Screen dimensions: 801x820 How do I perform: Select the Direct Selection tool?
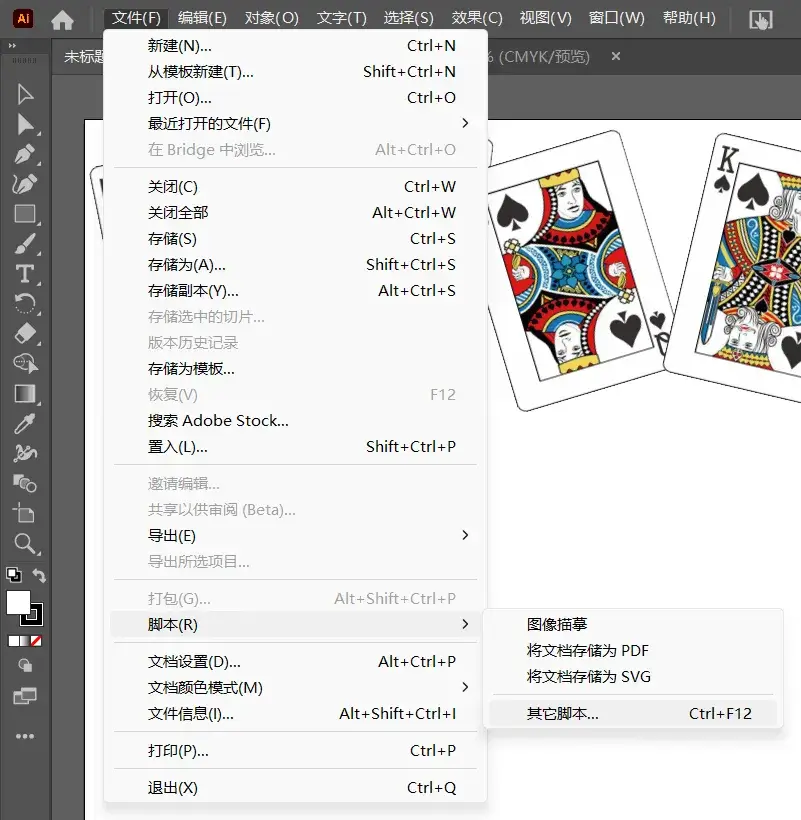25,124
